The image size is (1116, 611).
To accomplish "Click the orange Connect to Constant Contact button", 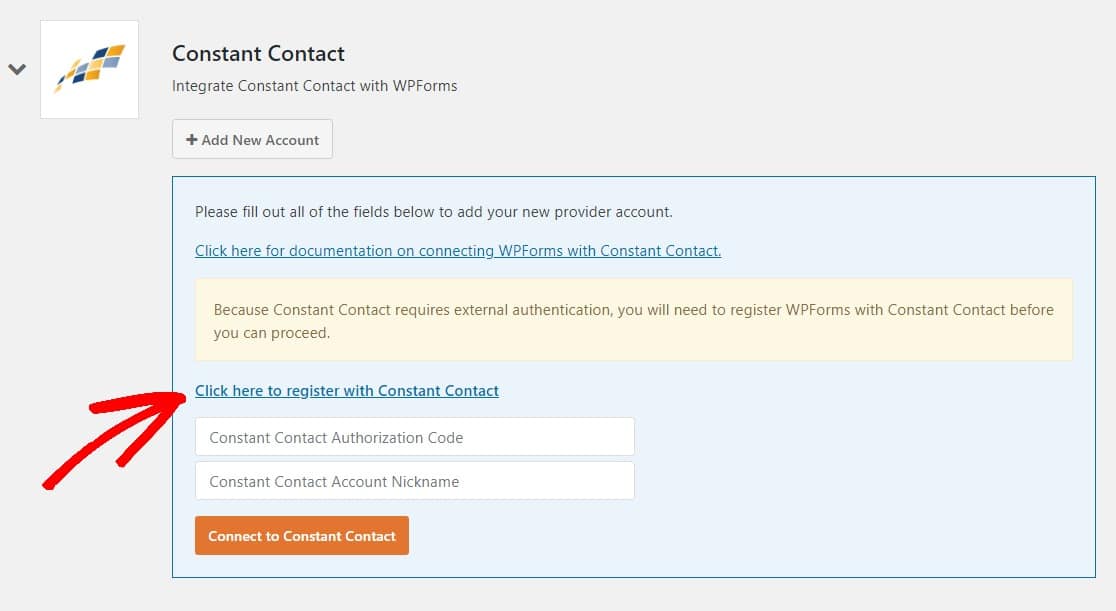I will [x=302, y=536].
